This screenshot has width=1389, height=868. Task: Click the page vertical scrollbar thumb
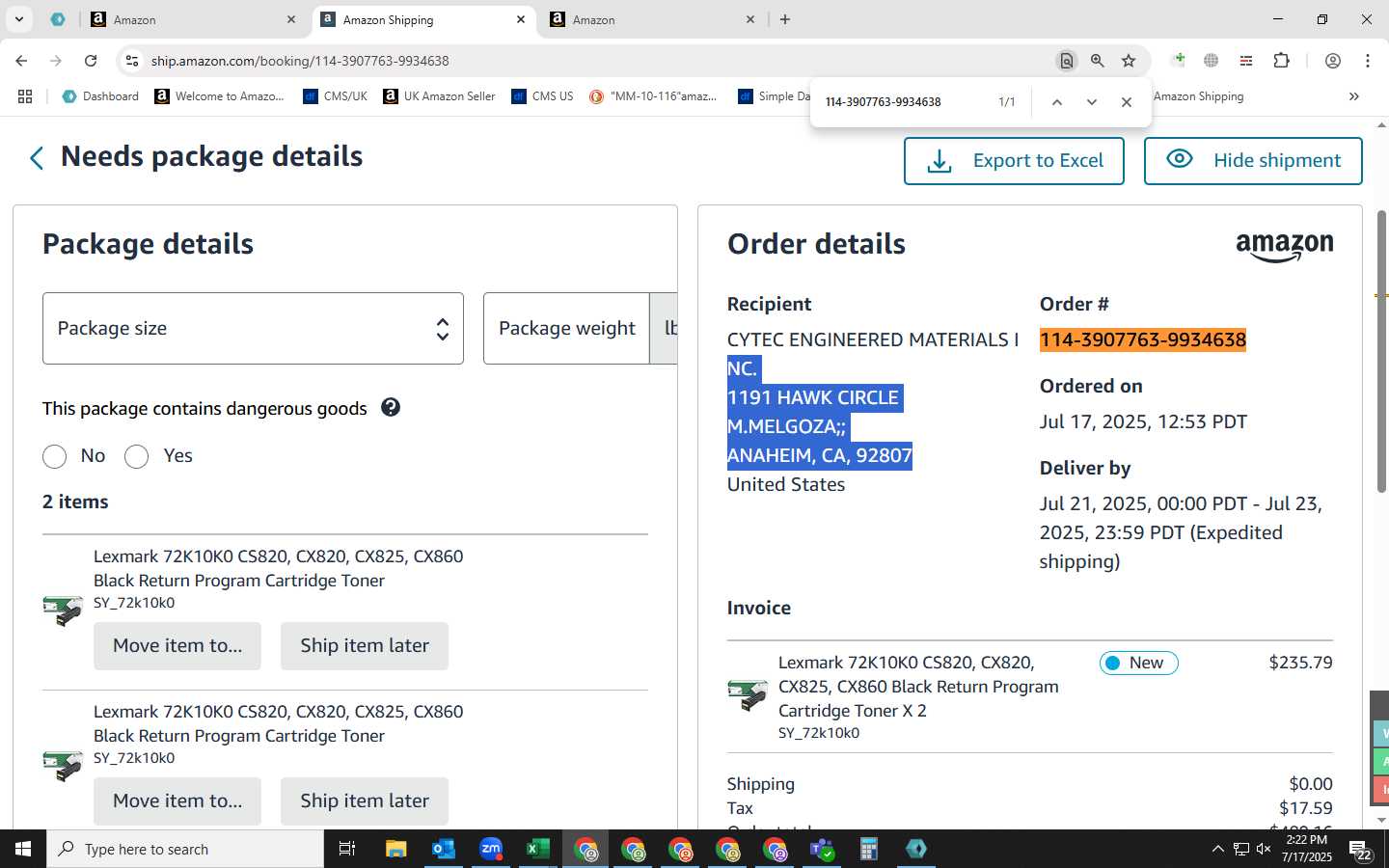(x=1381, y=350)
